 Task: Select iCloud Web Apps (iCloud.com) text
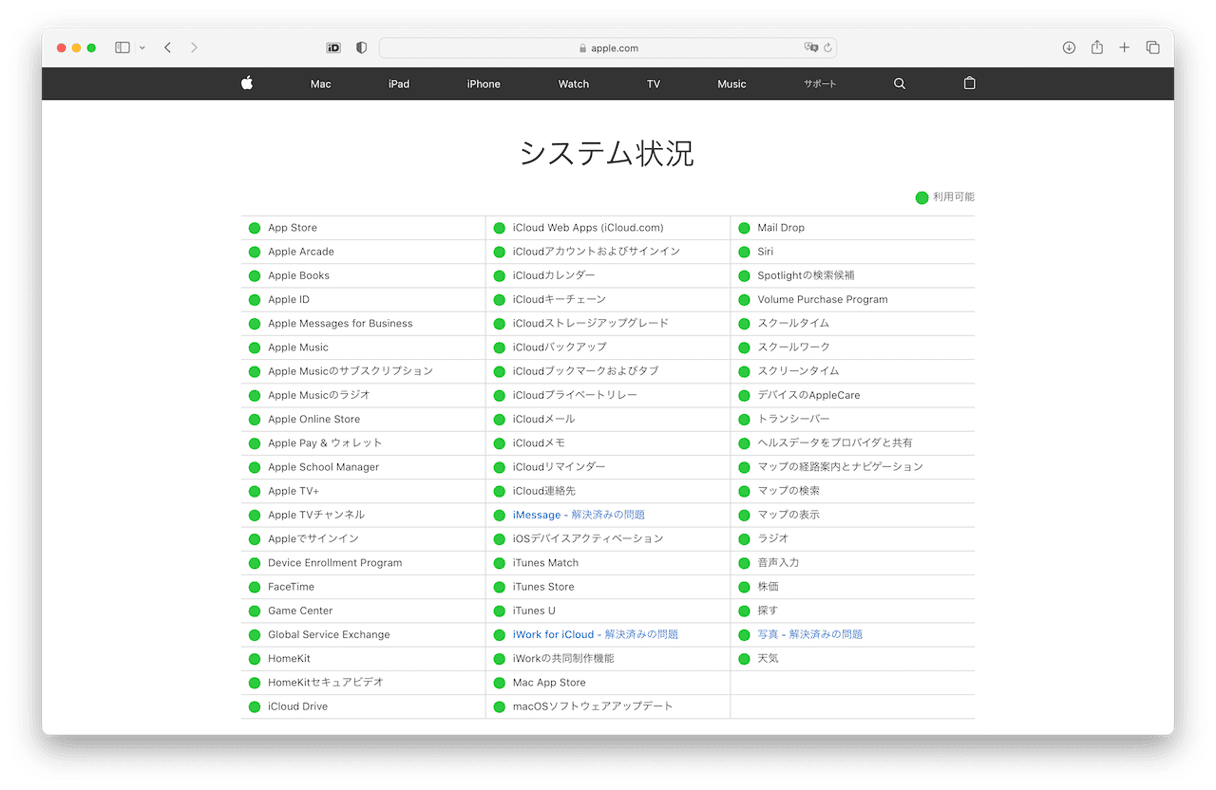588,228
